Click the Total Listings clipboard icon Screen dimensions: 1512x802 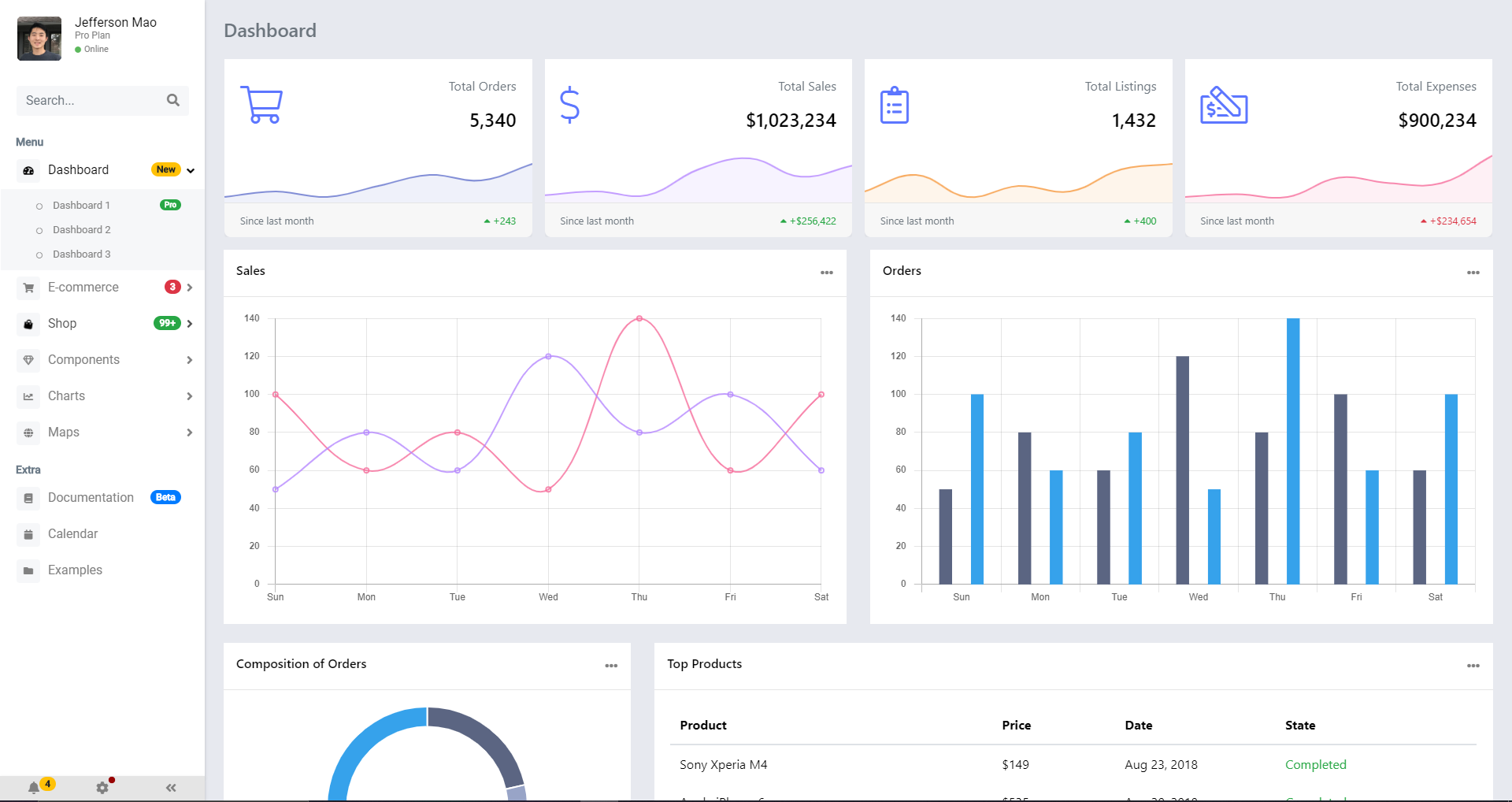894,105
